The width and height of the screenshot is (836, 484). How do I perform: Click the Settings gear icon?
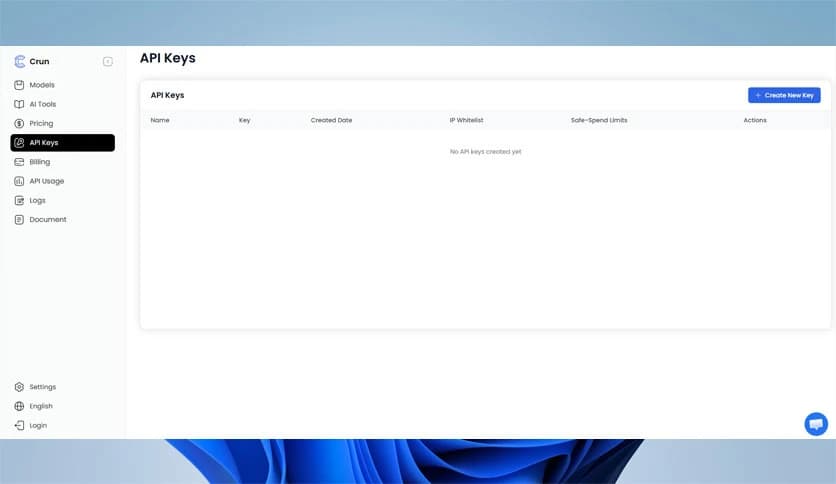click(19, 386)
